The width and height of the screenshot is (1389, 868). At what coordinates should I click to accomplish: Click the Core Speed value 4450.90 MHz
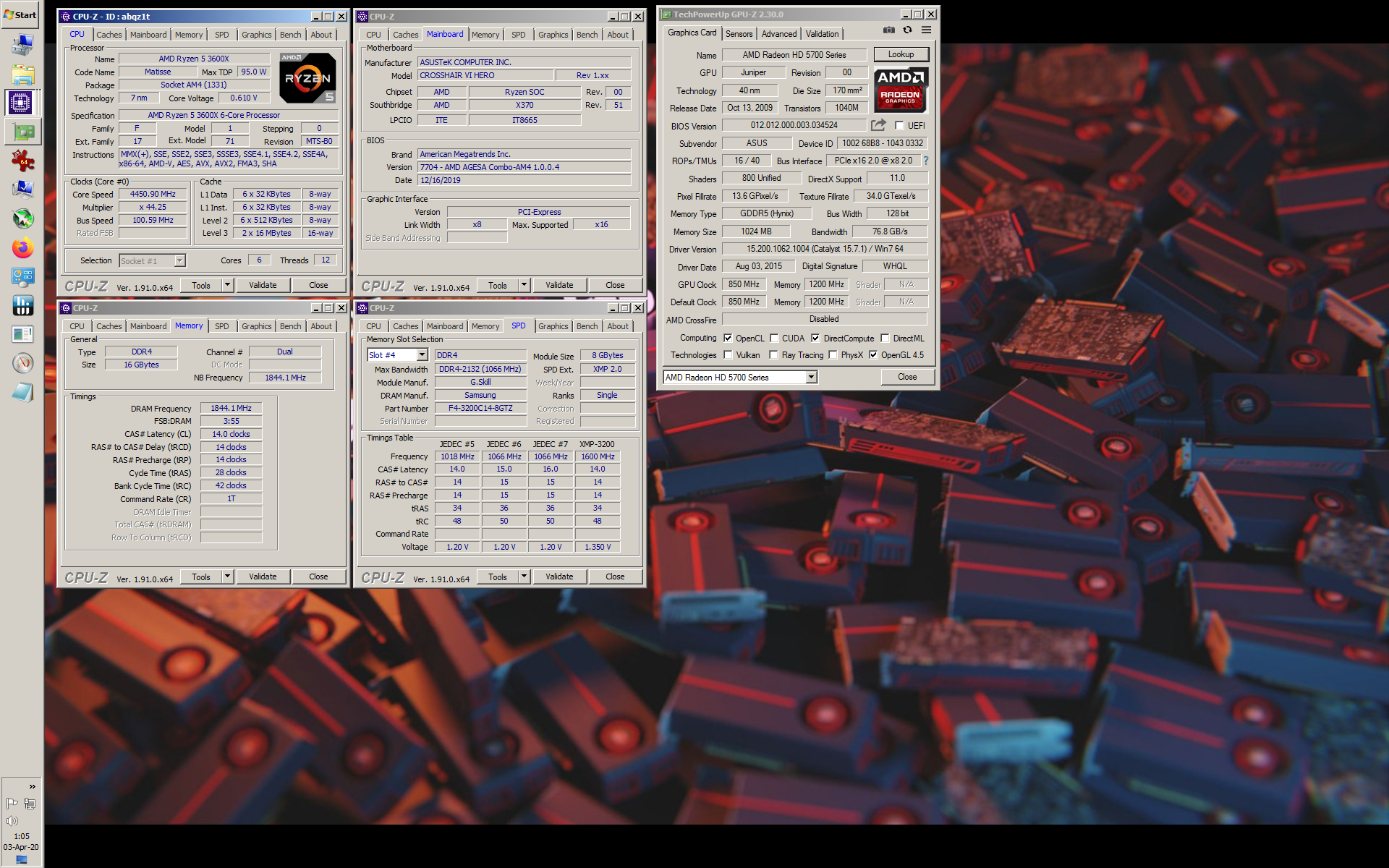(x=153, y=194)
